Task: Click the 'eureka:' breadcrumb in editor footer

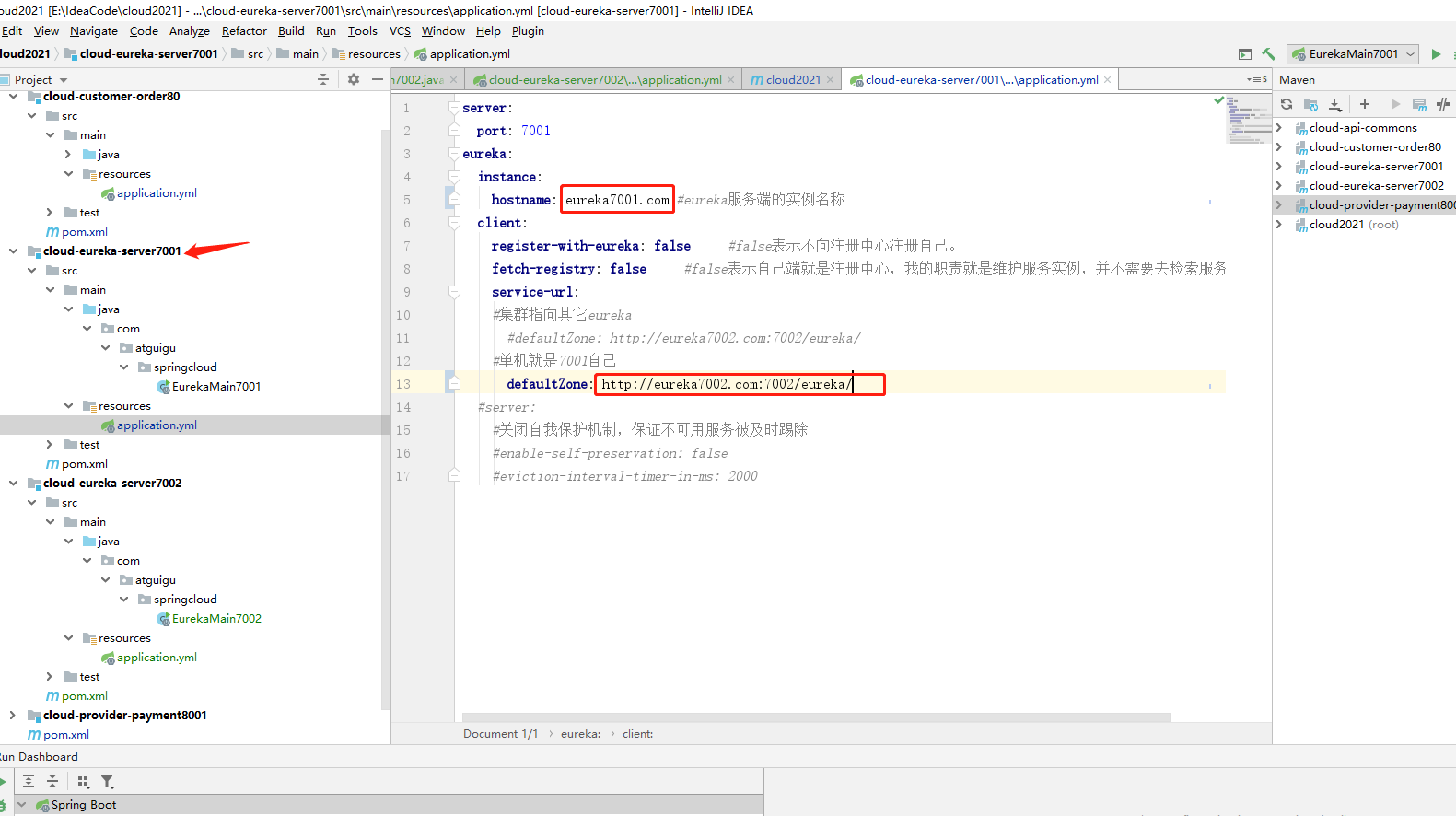Action: pos(580,734)
